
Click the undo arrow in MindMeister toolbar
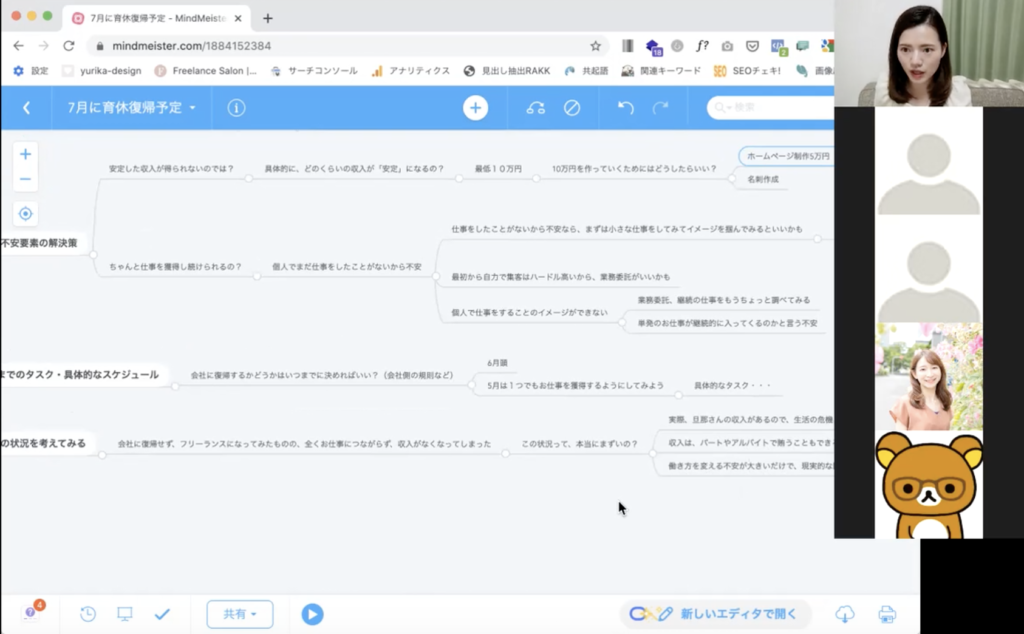coord(626,108)
